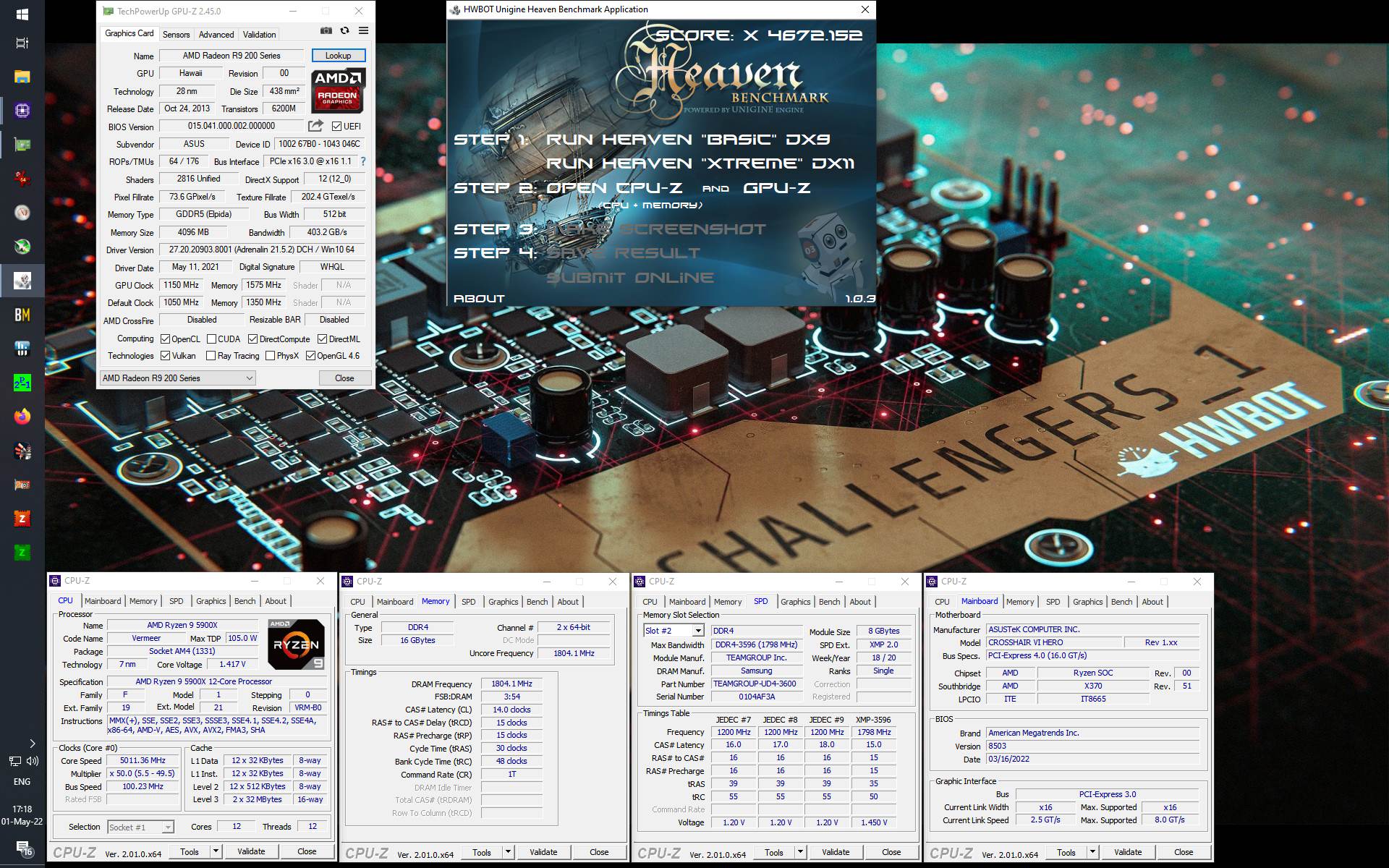
Task: Switch to GPU-Z graphics card taskbar icon
Action: coord(22,144)
